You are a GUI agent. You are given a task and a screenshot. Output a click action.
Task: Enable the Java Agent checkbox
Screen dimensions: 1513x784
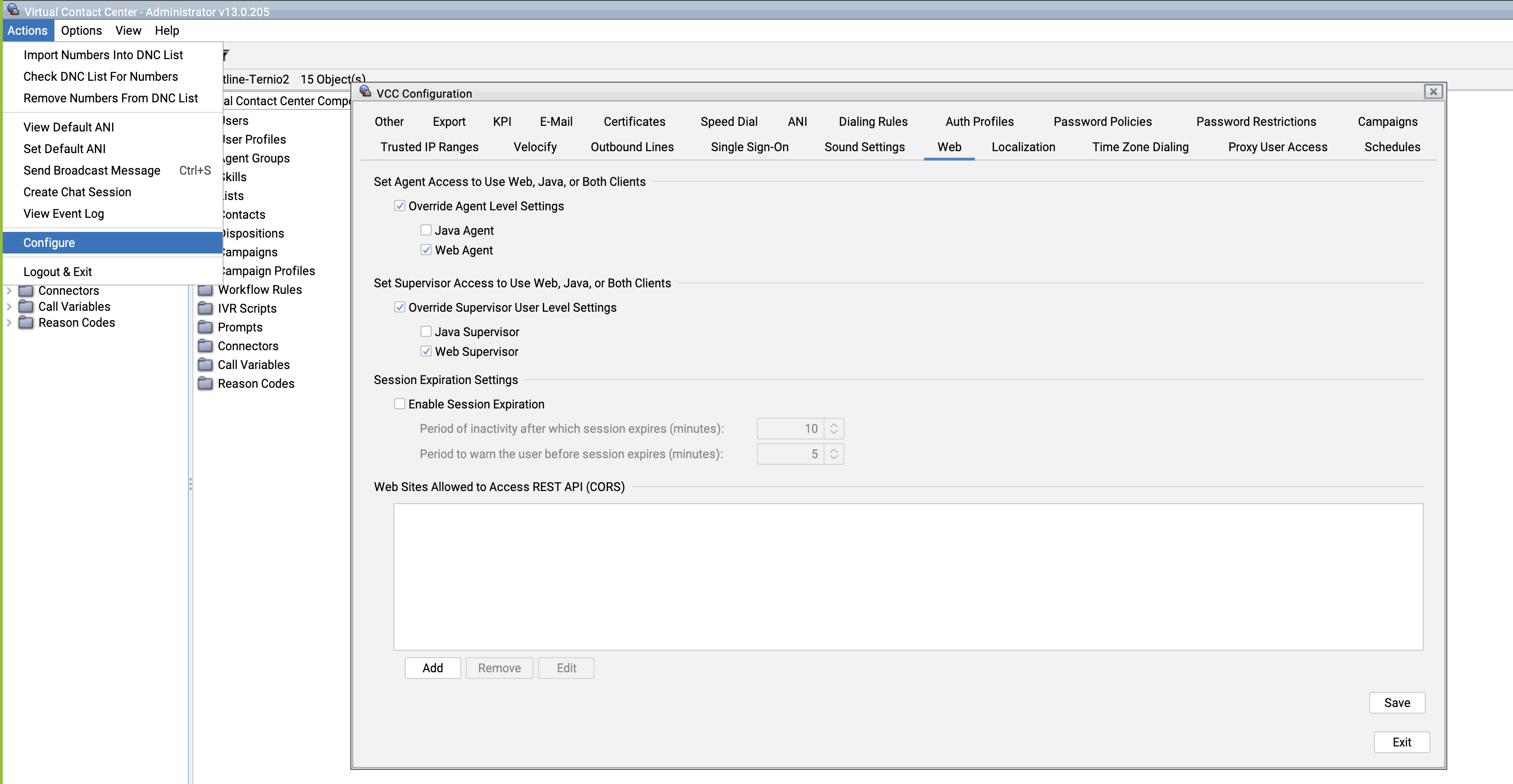click(426, 230)
